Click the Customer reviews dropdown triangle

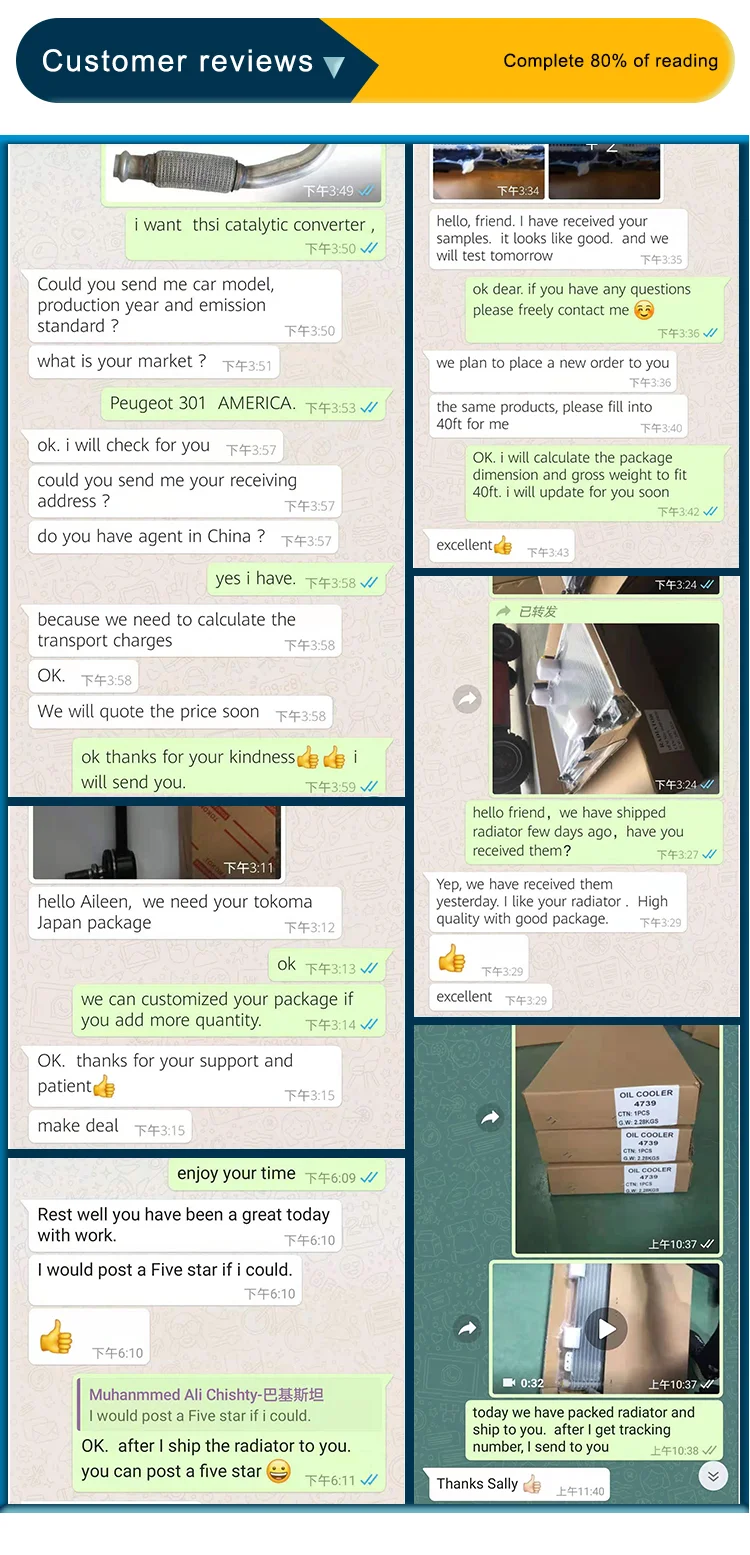(x=334, y=67)
